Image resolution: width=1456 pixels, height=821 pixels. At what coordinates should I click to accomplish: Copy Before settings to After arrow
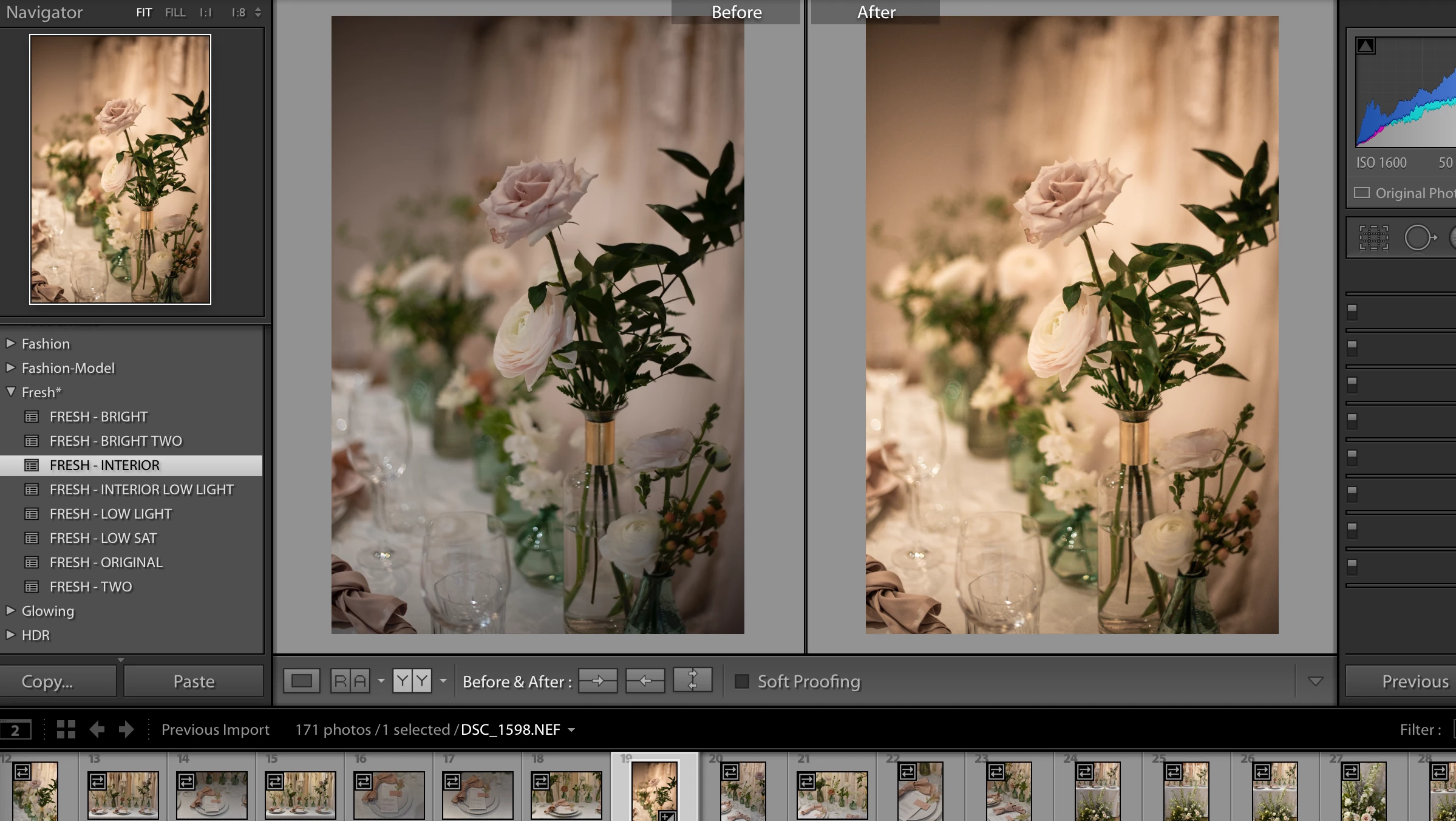pyautogui.click(x=597, y=681)
